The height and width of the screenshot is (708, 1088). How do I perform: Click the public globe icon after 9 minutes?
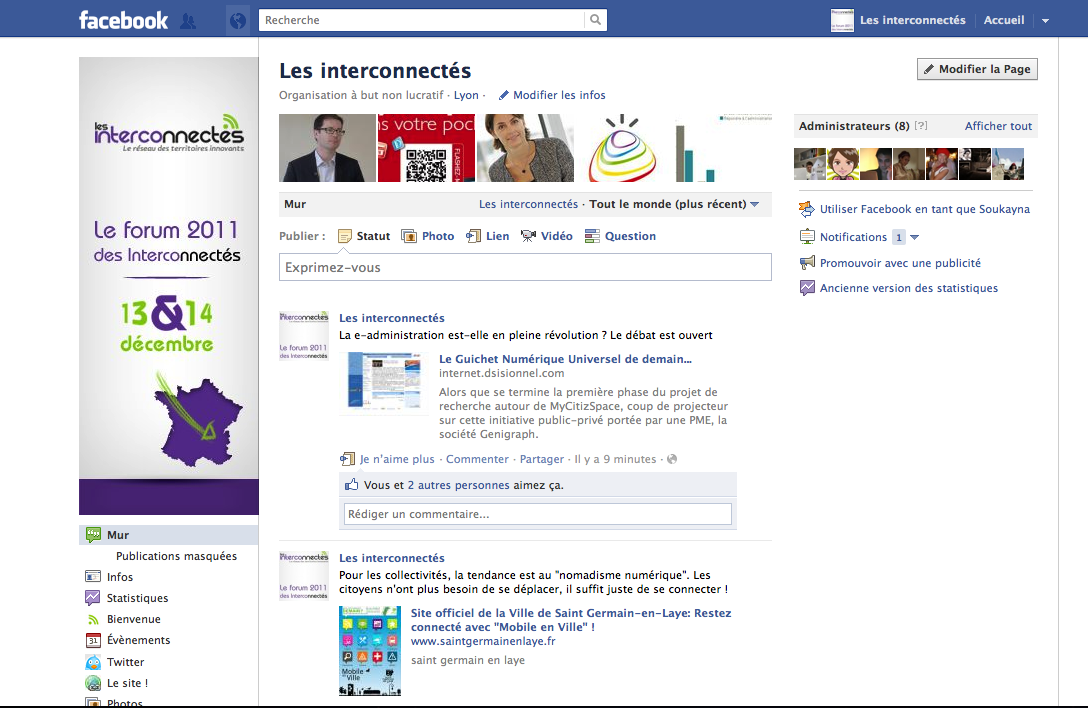[x=672, y=459]
